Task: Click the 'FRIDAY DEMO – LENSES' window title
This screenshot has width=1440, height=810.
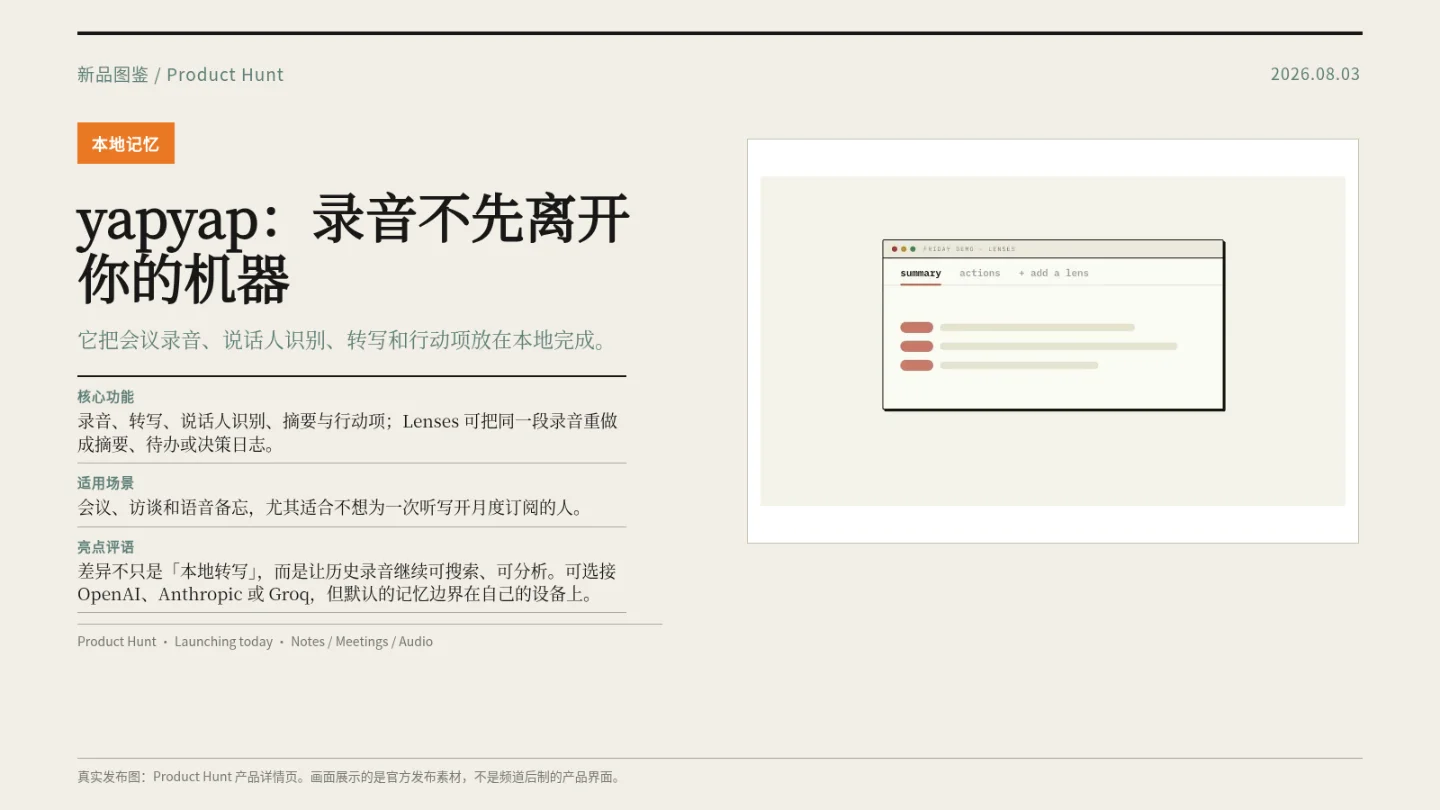Action: click(969, 249)
